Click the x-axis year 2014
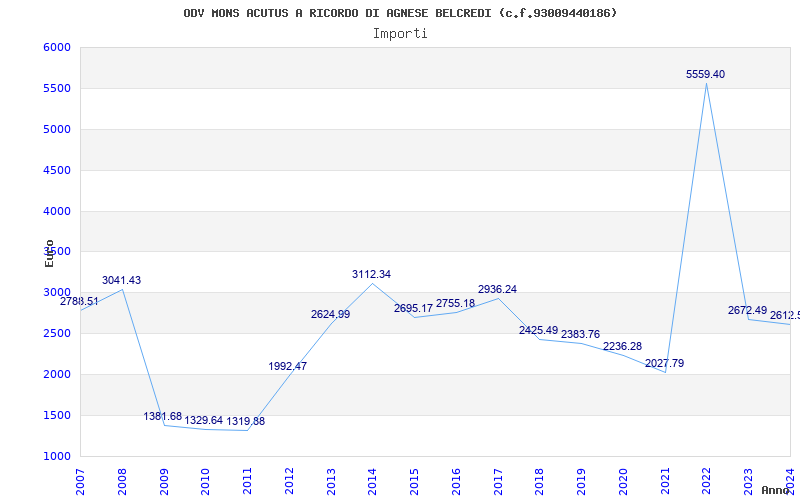Viewport: 800px width, 500px height. coord(373,482)
